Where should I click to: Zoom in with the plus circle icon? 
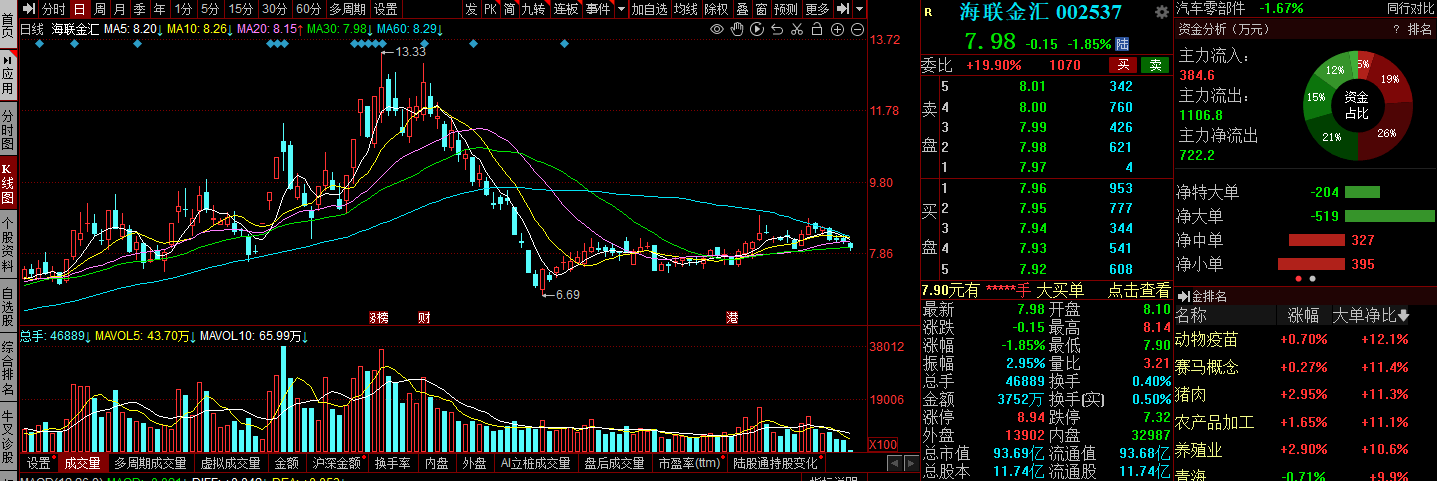pyautogui.click(x=837, y=29)
